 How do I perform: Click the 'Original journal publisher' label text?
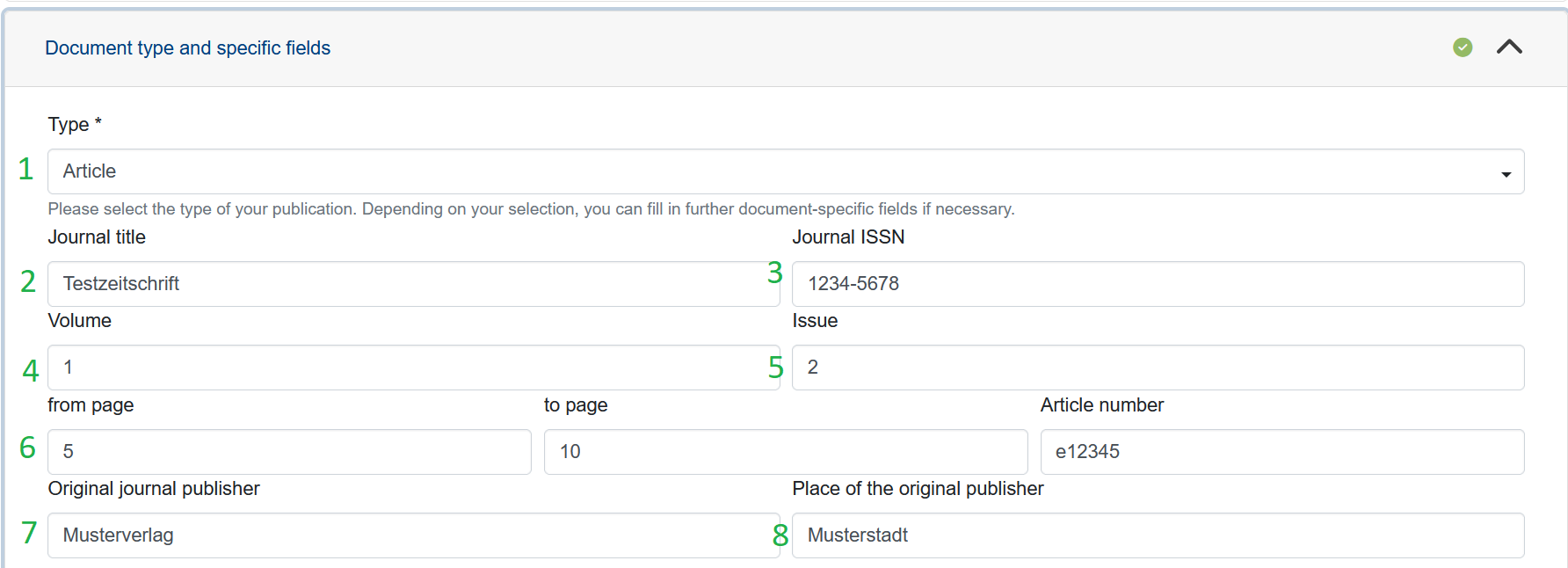coord(154,489)
